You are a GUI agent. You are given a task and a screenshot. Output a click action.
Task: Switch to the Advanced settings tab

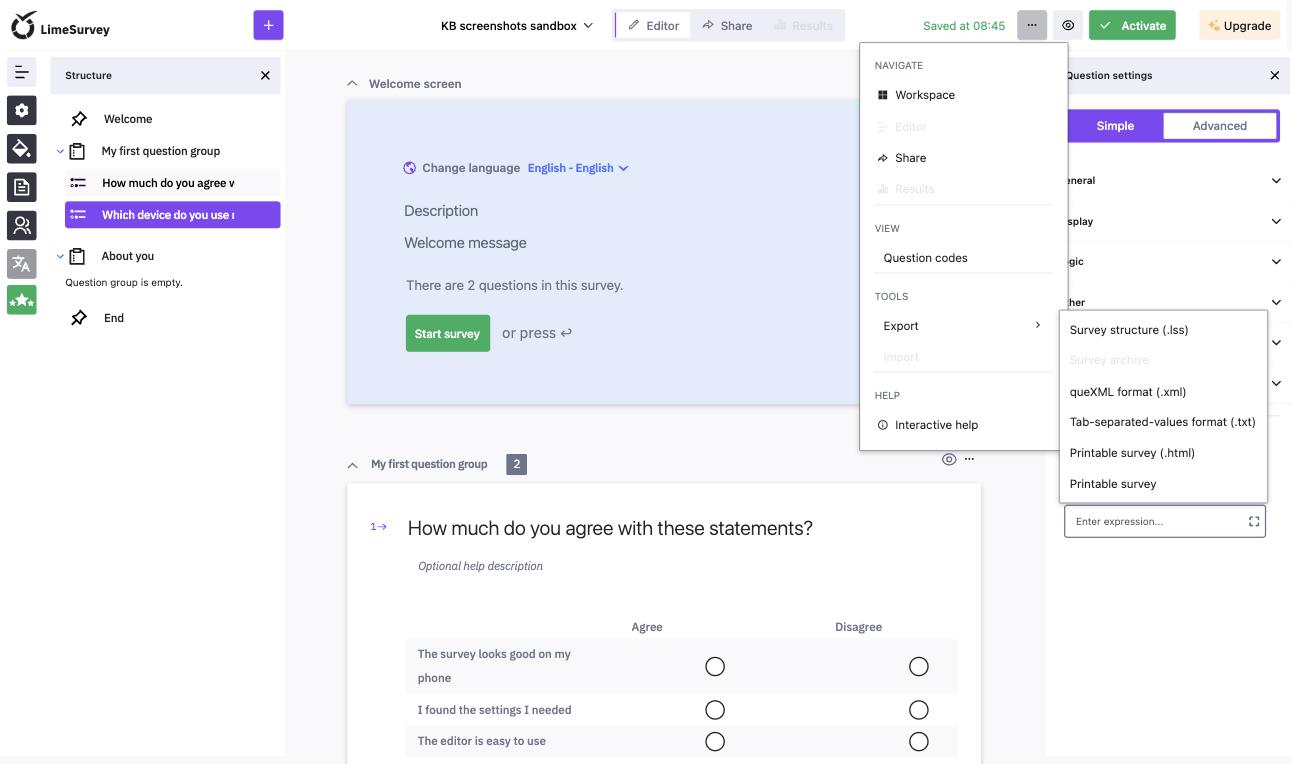[1219, 126]
